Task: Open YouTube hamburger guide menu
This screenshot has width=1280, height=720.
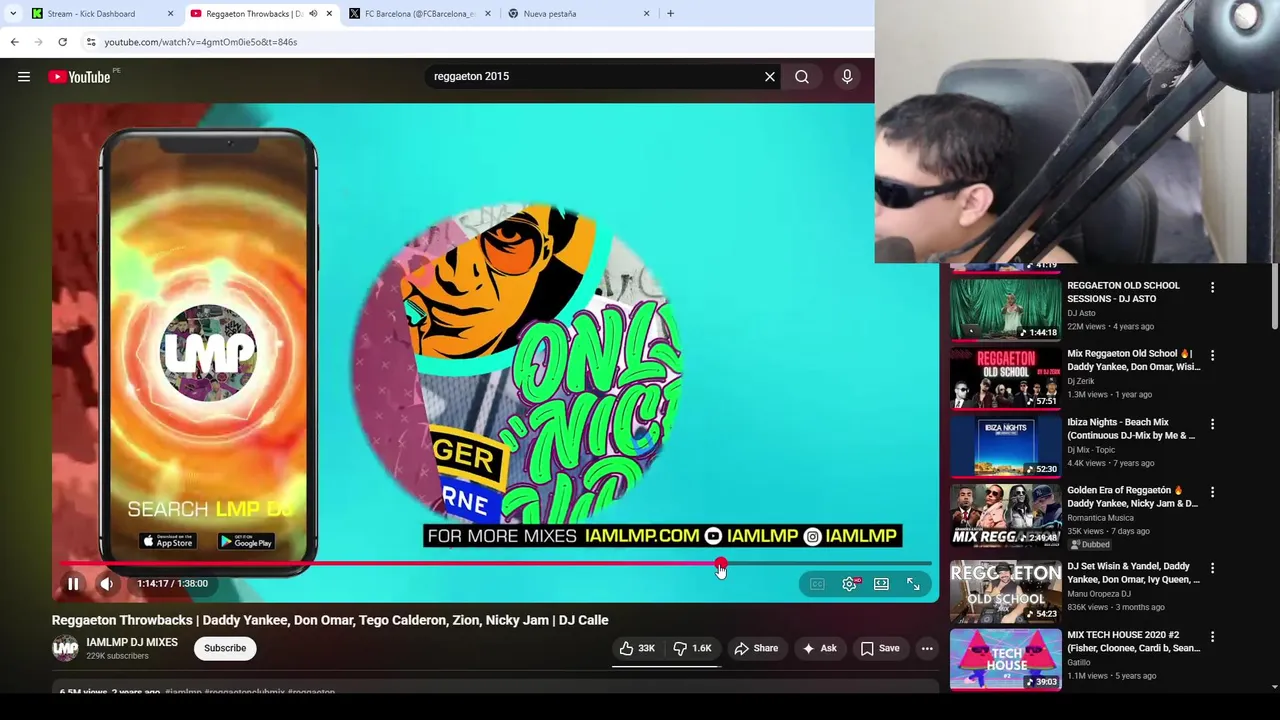Action: 24,77
